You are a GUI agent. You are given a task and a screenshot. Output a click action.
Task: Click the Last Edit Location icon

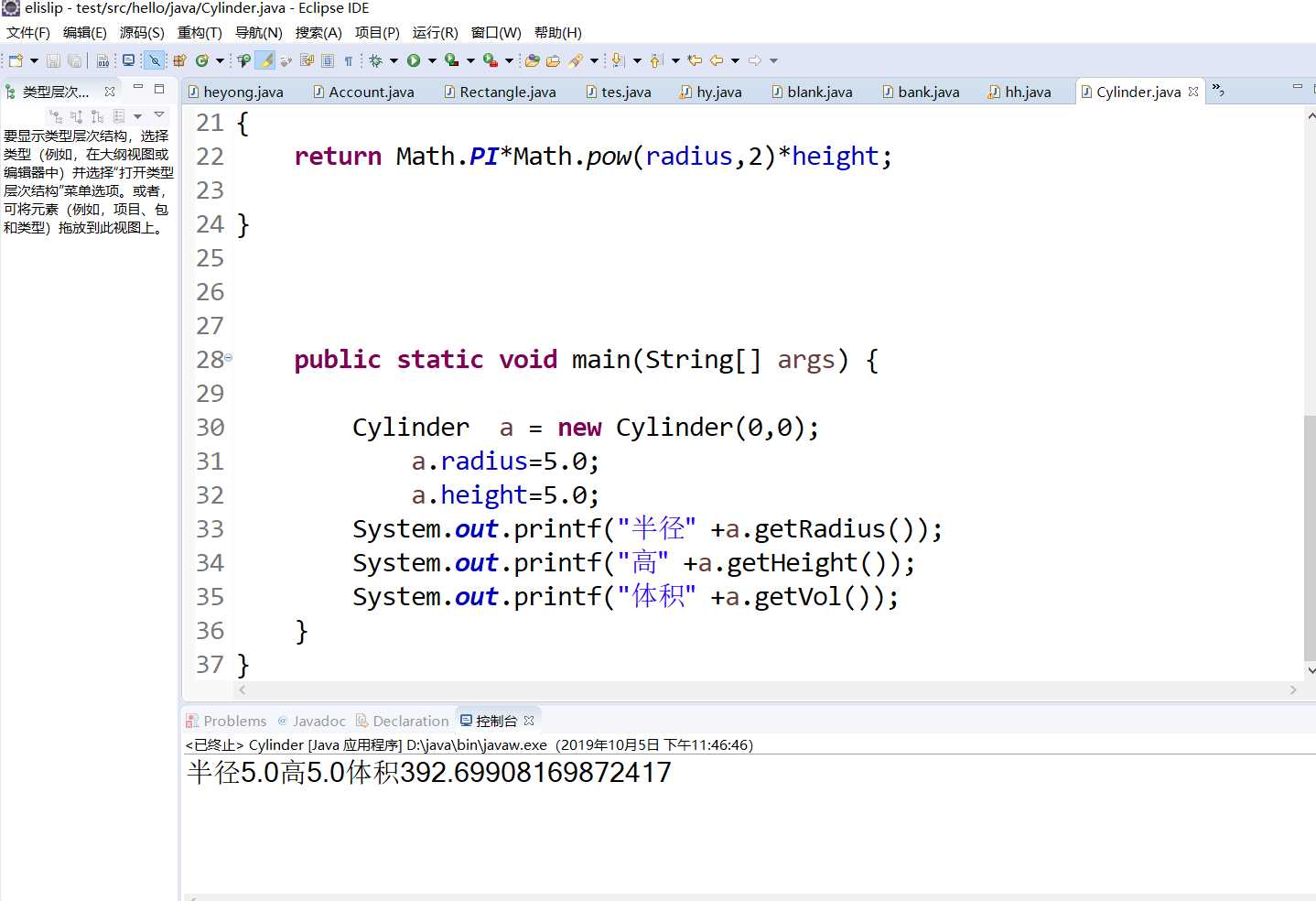(x=696, y=60)
